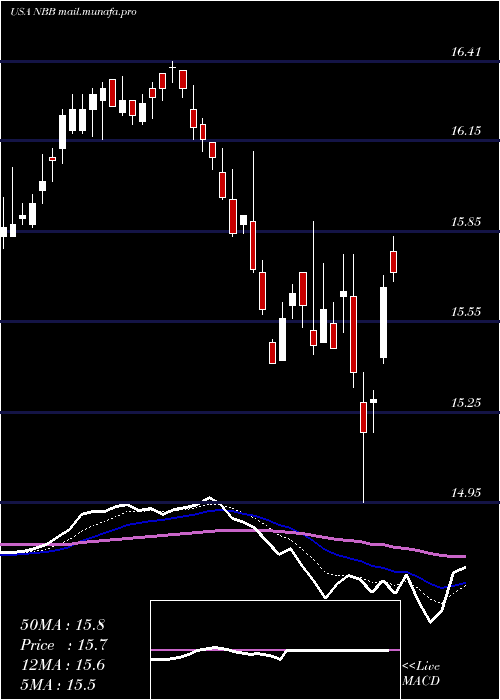Viewport: 500px width, 700px height.
Task: Select the 16.41 price level label
Action: pyautogui.click(x=466, y=52)
